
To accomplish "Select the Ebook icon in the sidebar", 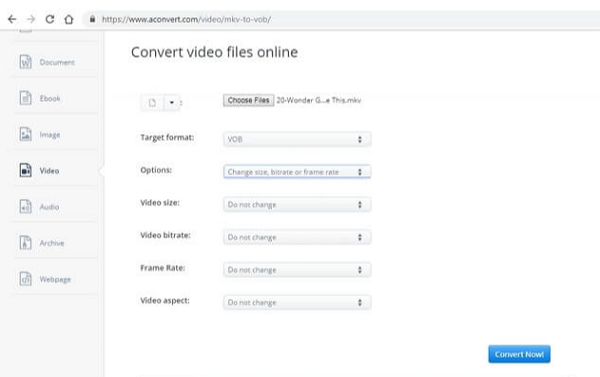I will point(26,98).
